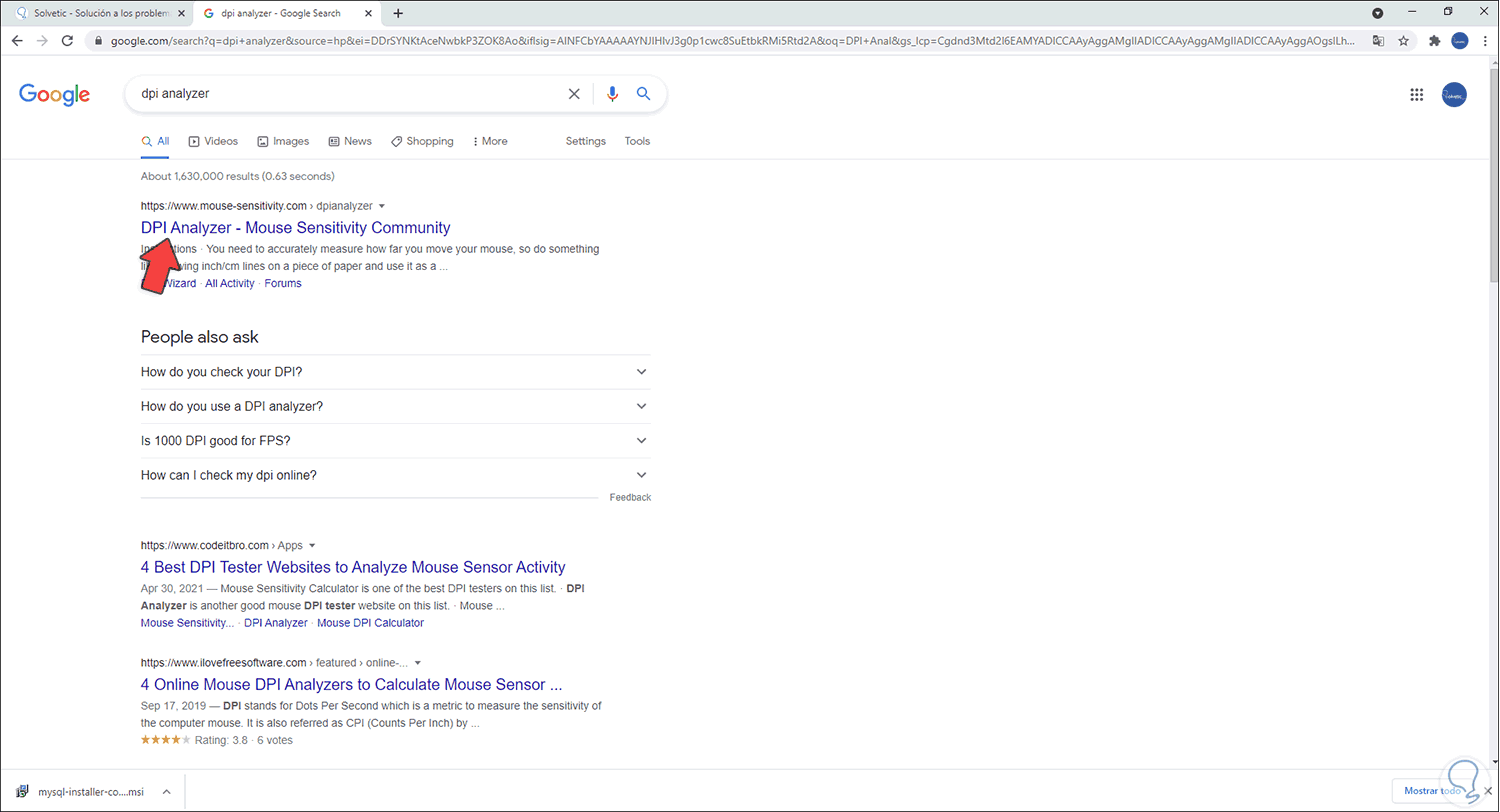Click the Google logo
Image resolution: width=1500 pixels, height=812 pixels.
coord(55,94)
